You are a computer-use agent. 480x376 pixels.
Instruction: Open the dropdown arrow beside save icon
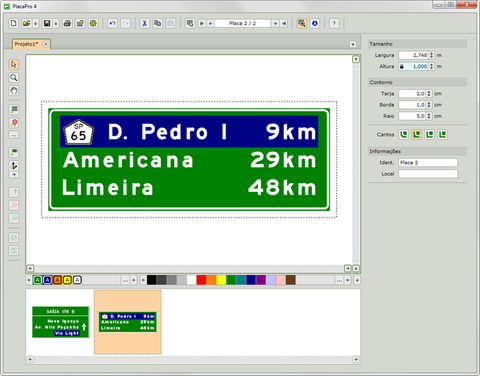pos(56,23)
